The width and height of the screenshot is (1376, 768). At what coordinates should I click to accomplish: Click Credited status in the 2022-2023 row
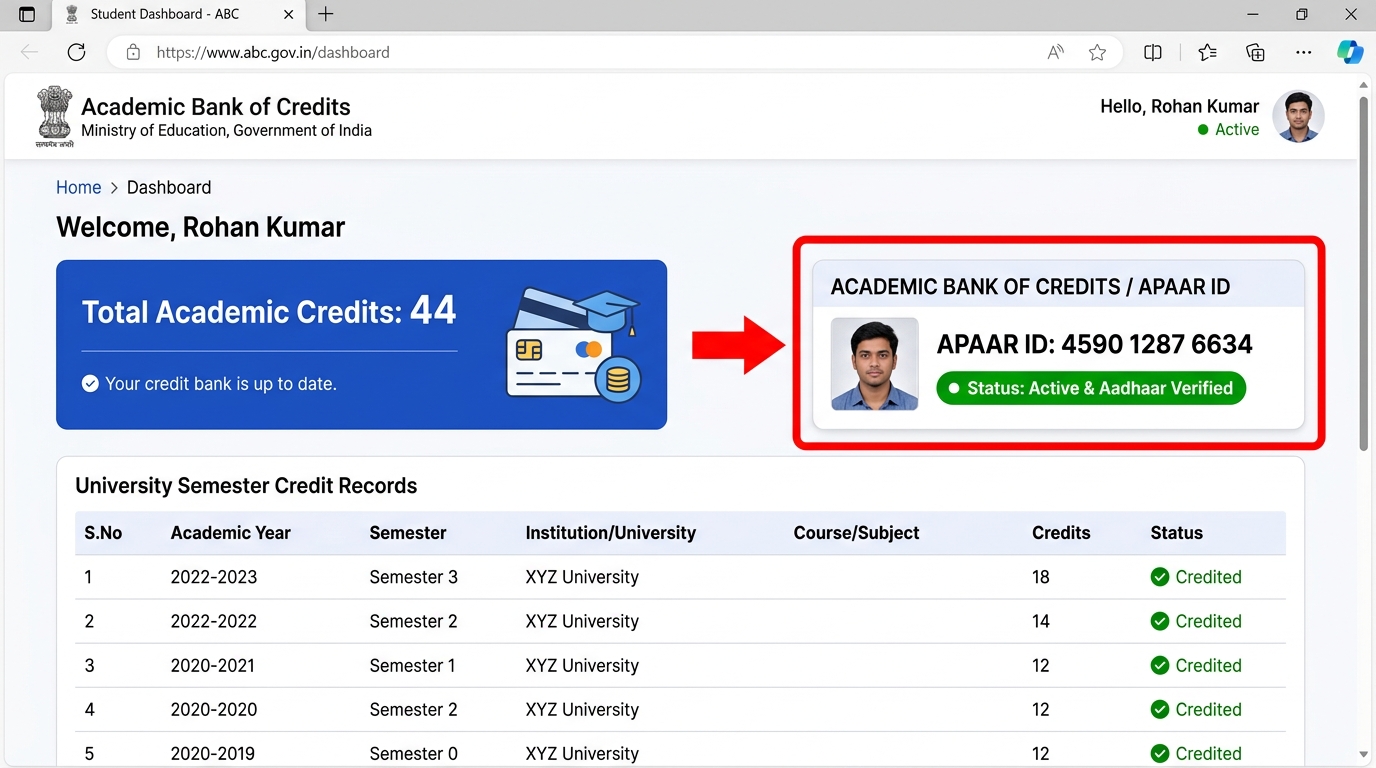1196,577
